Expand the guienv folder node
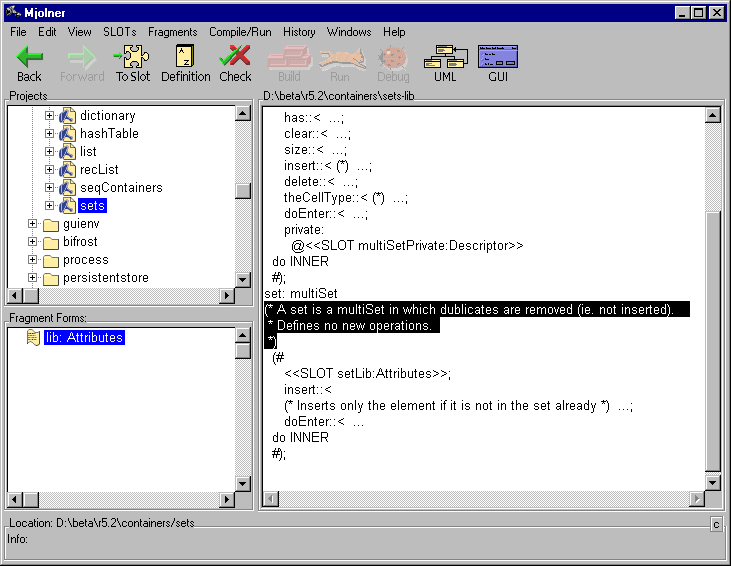The image size is (731, 566). (33, 224)
